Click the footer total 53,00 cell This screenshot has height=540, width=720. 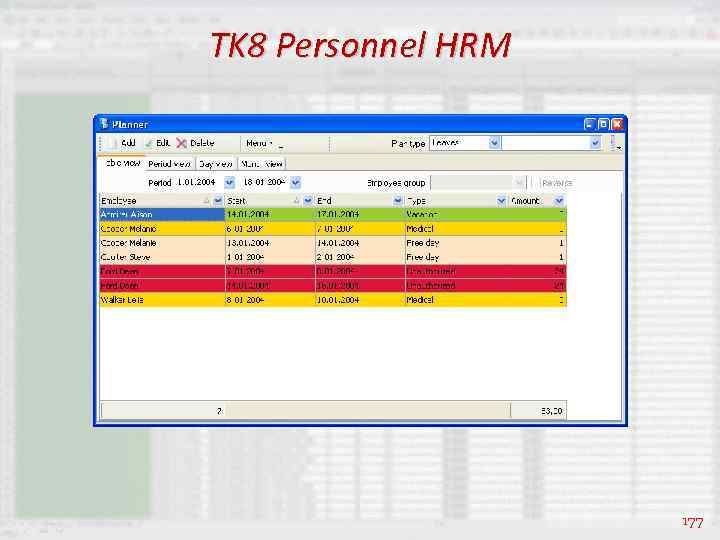tap(539, 411)
